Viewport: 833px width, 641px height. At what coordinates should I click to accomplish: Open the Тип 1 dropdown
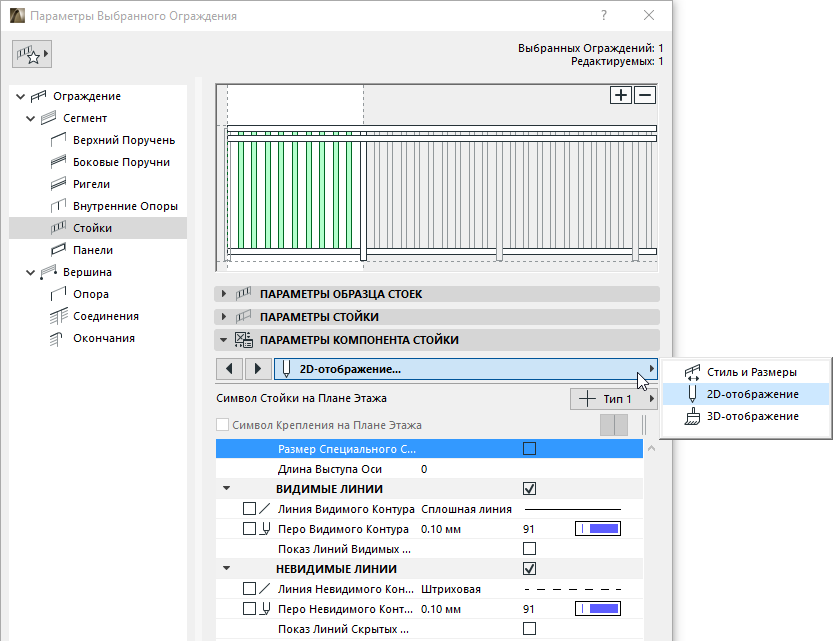click(x=613, y=398)
